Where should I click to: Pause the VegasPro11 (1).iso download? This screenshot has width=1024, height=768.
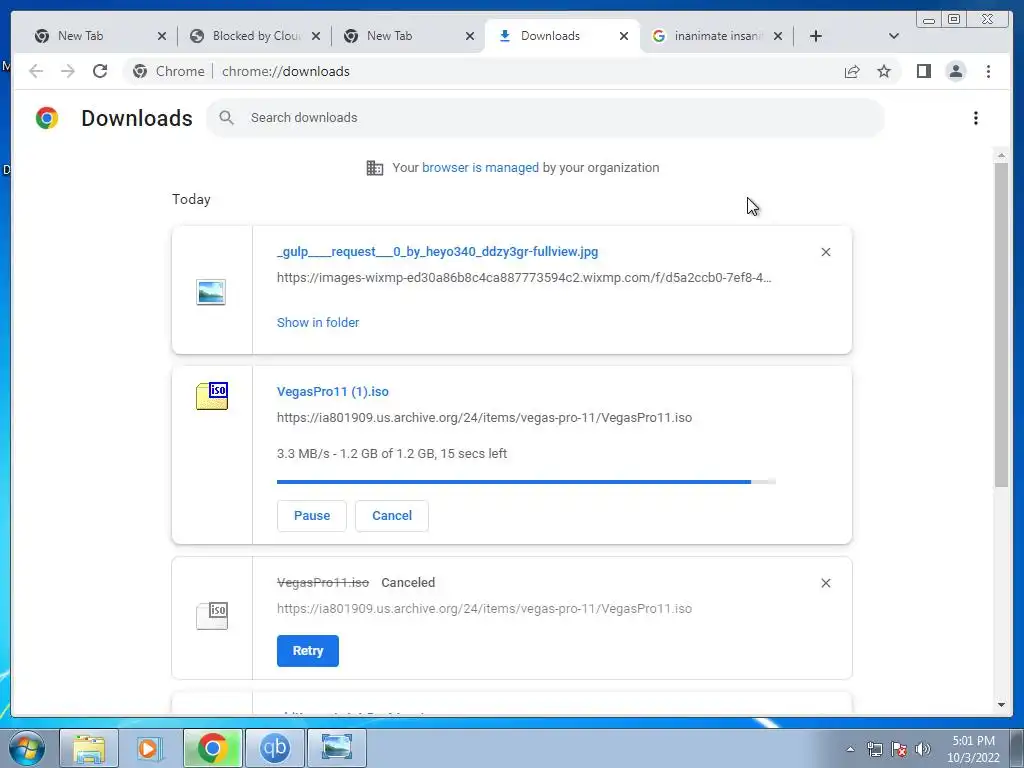click(x=312, y=516)
